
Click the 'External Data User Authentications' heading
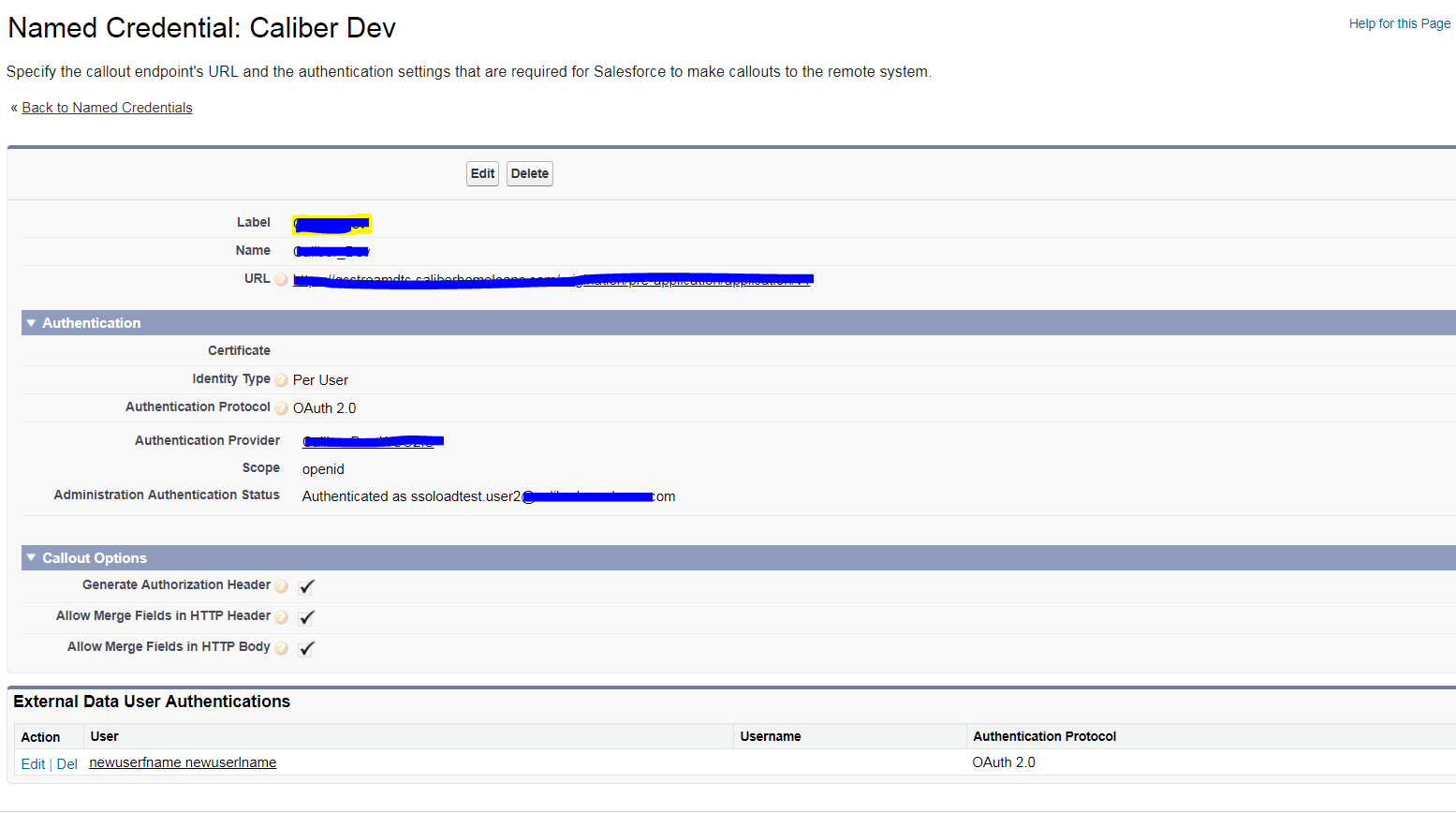coord(152,702)
